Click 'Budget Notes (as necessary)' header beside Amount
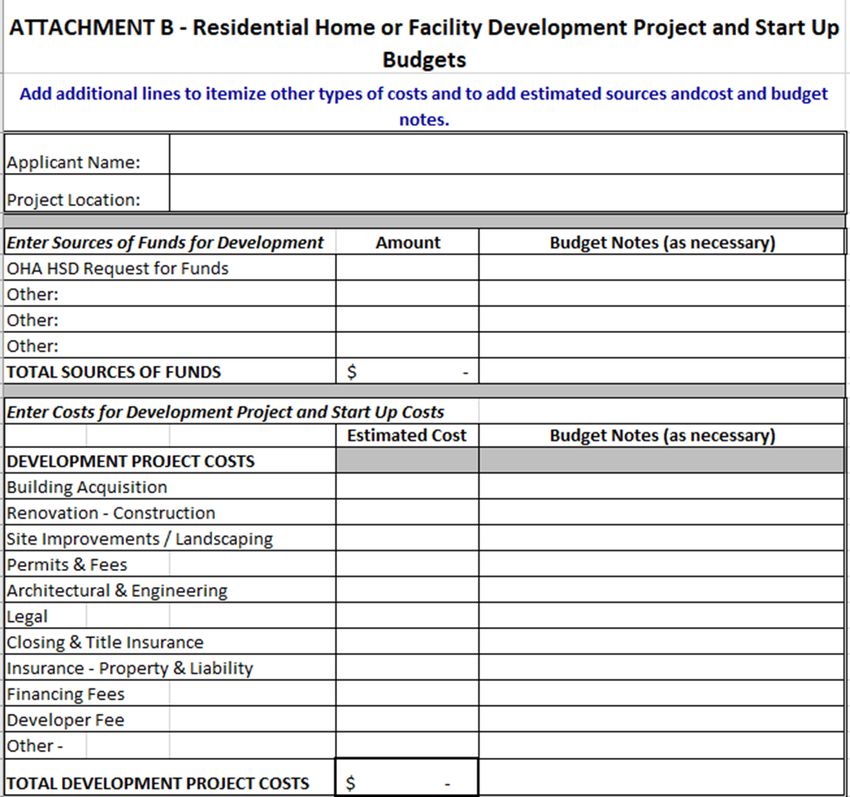 coord(662,242)
